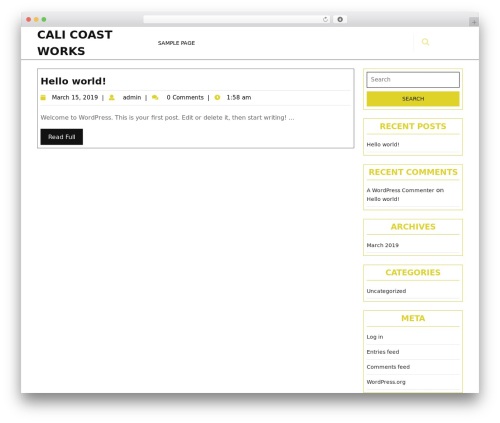Click the 1:58 am post time

tap(239, 97)
